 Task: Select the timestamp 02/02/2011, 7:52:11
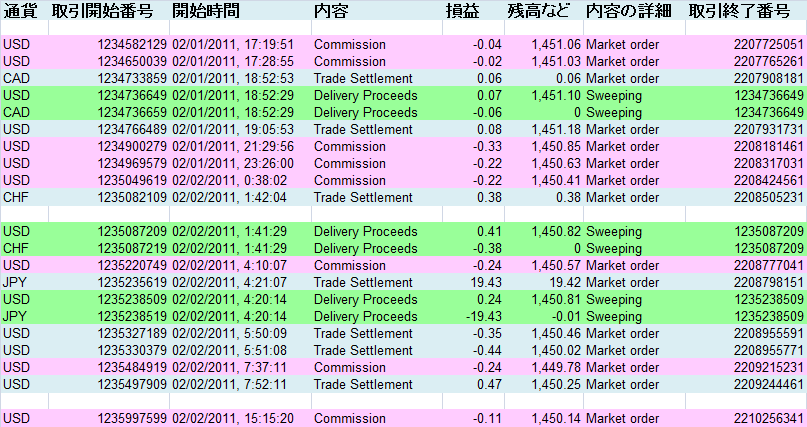click(x=228, y=385)
